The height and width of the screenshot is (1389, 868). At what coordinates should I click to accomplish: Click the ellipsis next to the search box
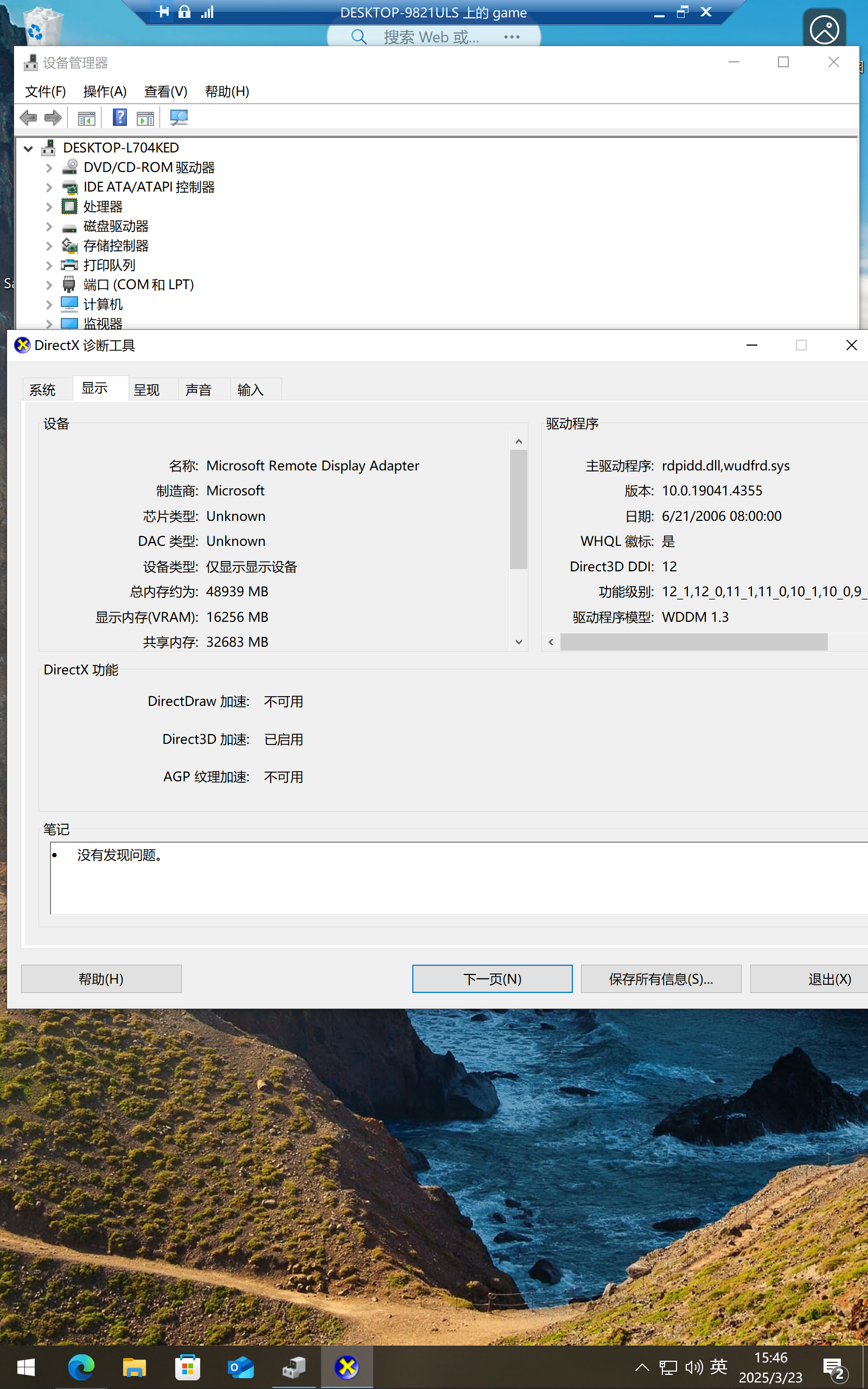(x=512, y=37)
